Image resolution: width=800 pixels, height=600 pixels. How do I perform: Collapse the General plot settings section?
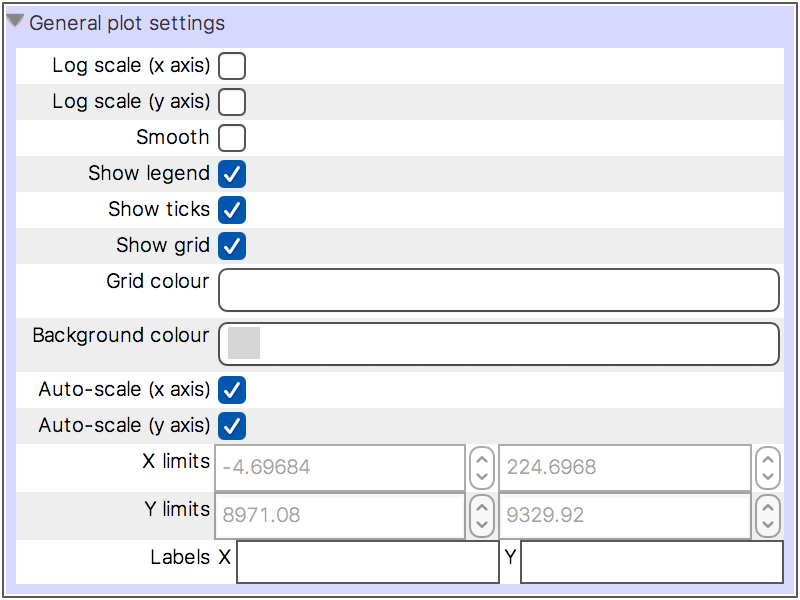(x=15, y=21)
